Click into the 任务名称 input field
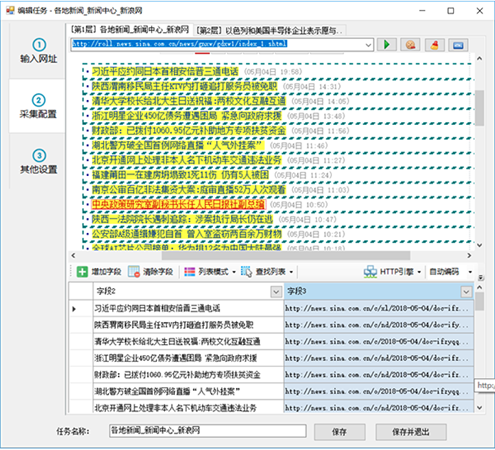 [x=208, y=431]
